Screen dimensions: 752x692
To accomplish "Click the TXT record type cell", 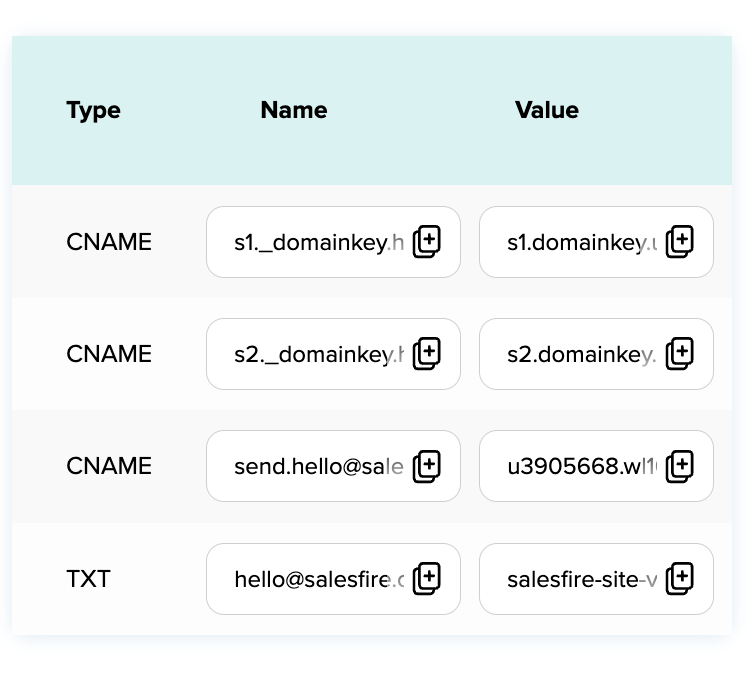I will point(88,579).
